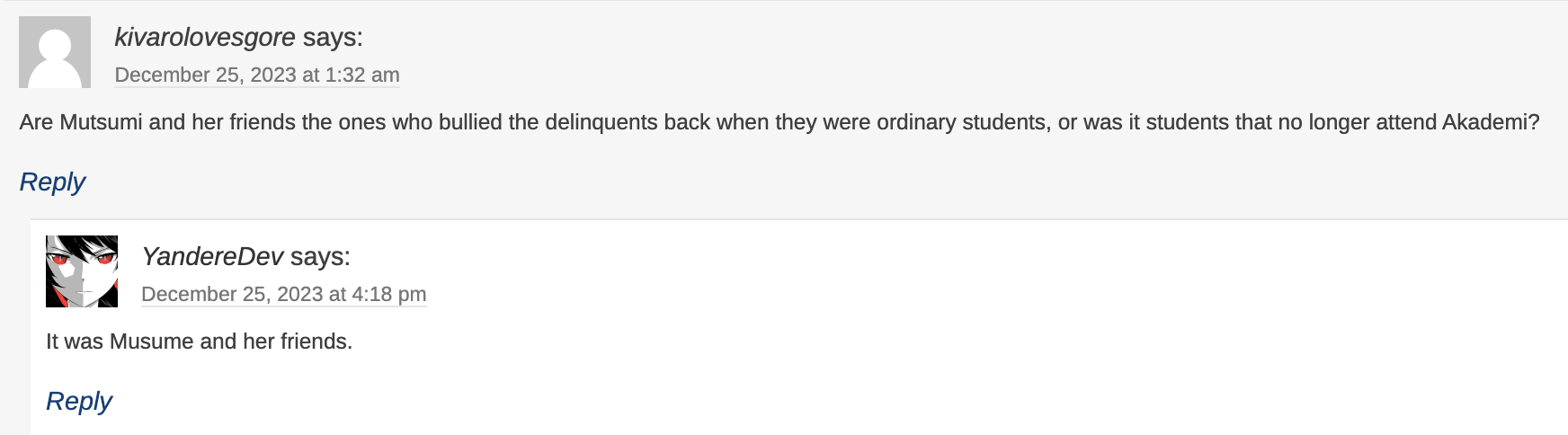Image resolution: width=1568 pixels, height=435 pixels.
Task: Click kivarolovesgore's default gray avatar icon
Action: 55,52
